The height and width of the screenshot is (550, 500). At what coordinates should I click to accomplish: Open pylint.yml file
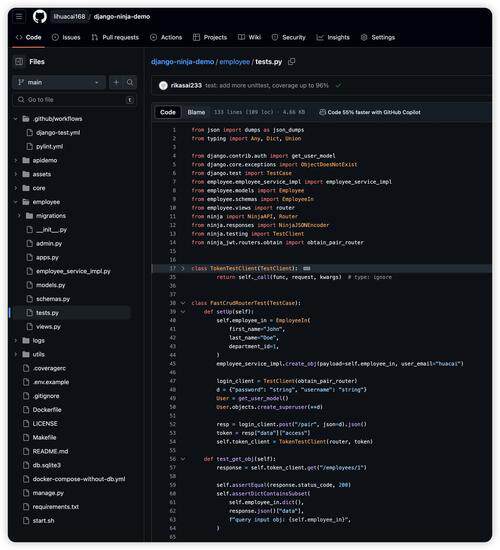[x=49, y=147]
